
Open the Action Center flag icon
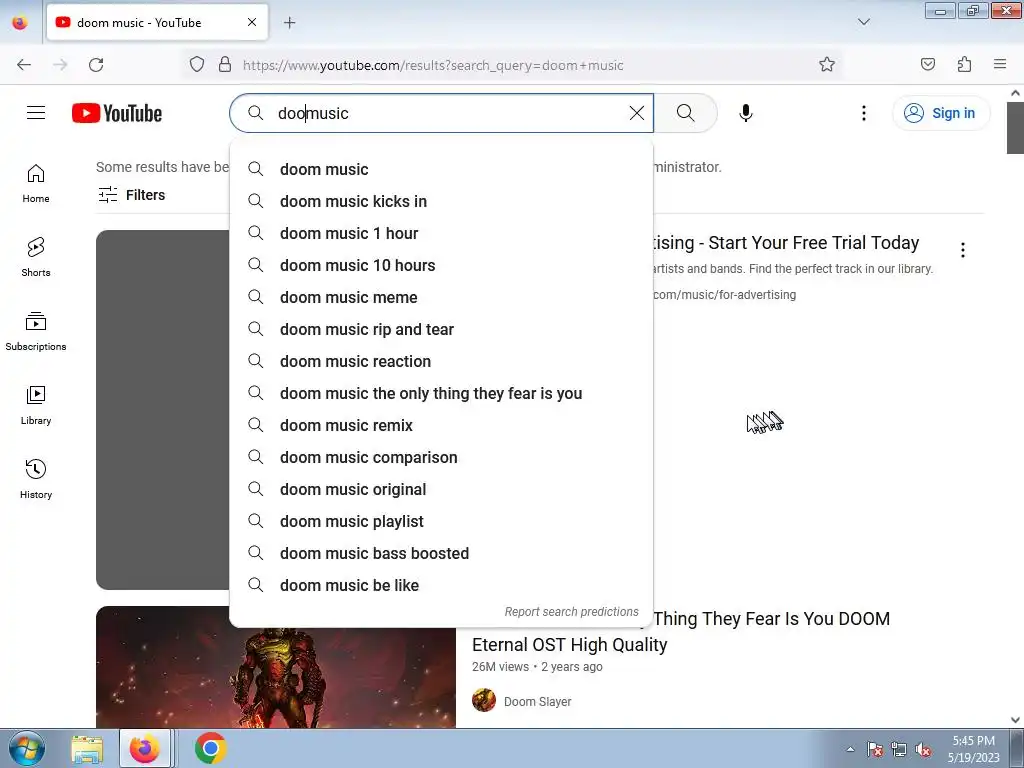click(x=875, y=750)
